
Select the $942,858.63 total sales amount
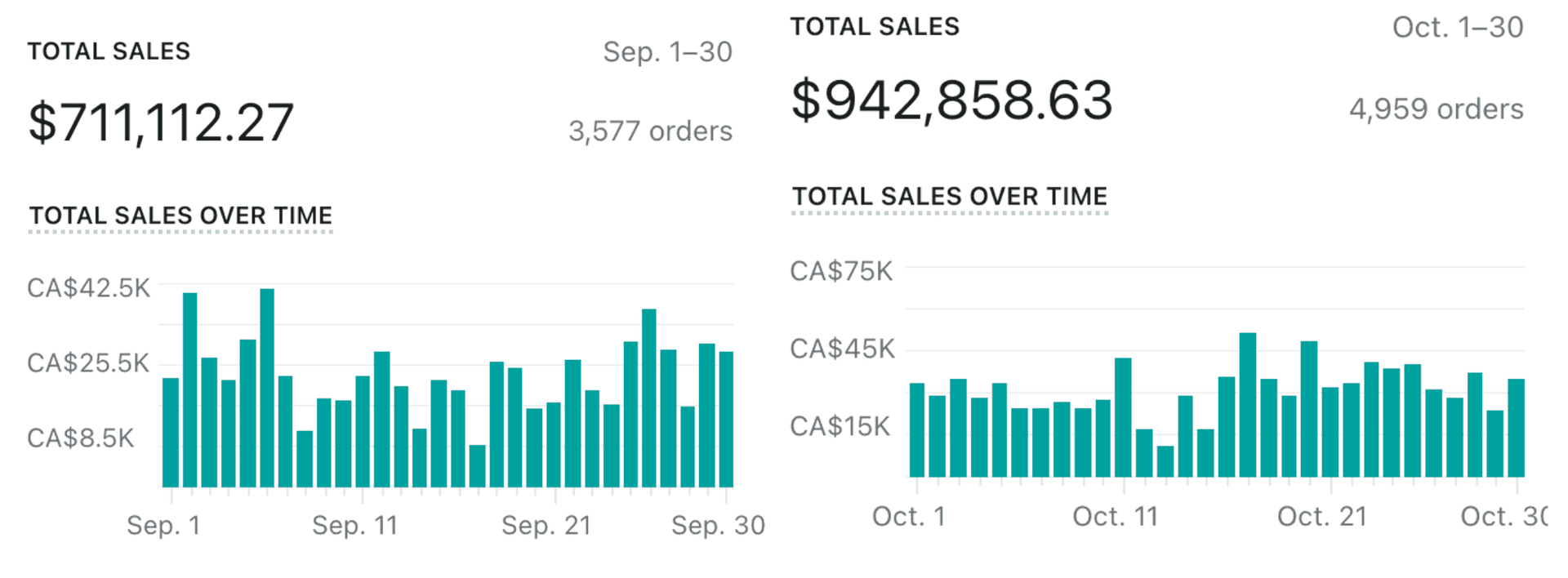click(952, 100)
